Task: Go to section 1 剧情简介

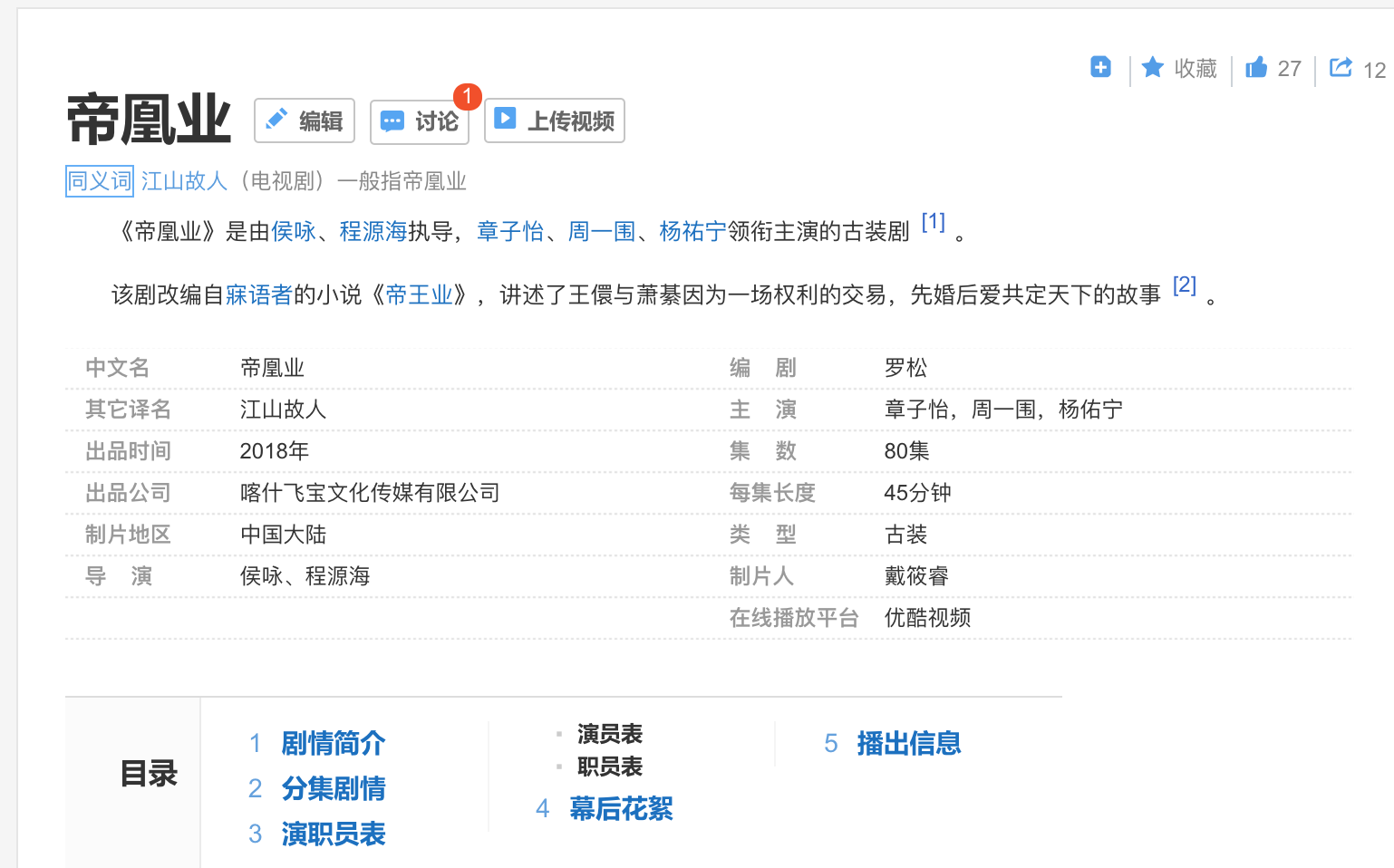Action: 333,744
